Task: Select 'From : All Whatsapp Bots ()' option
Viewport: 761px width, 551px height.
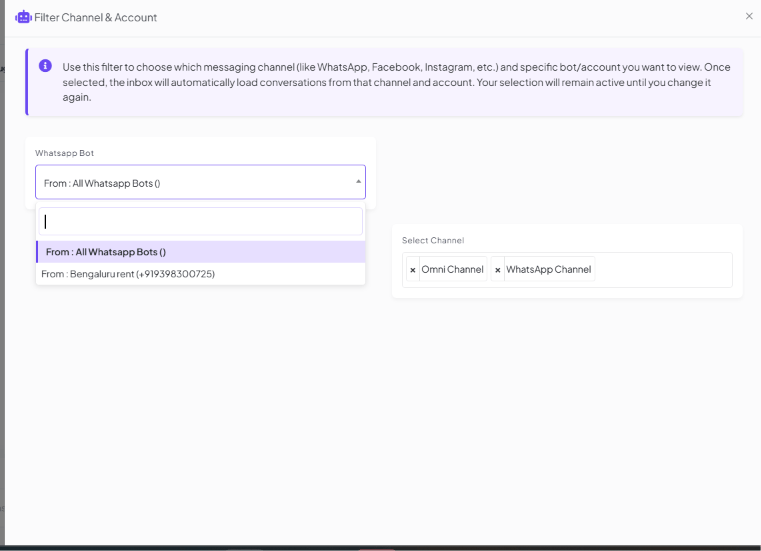Action: click(200, 252)
